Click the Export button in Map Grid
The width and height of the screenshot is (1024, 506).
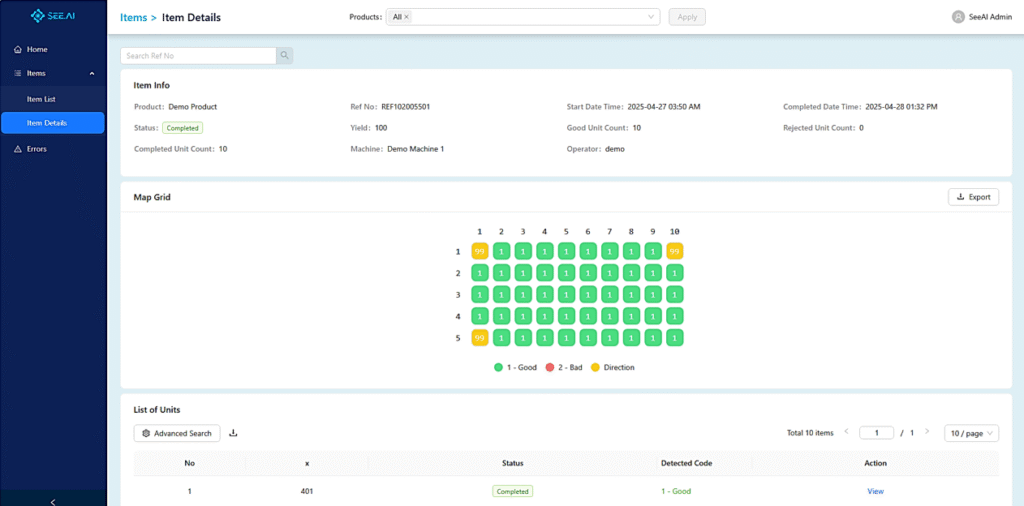click(x=973, y=197)
